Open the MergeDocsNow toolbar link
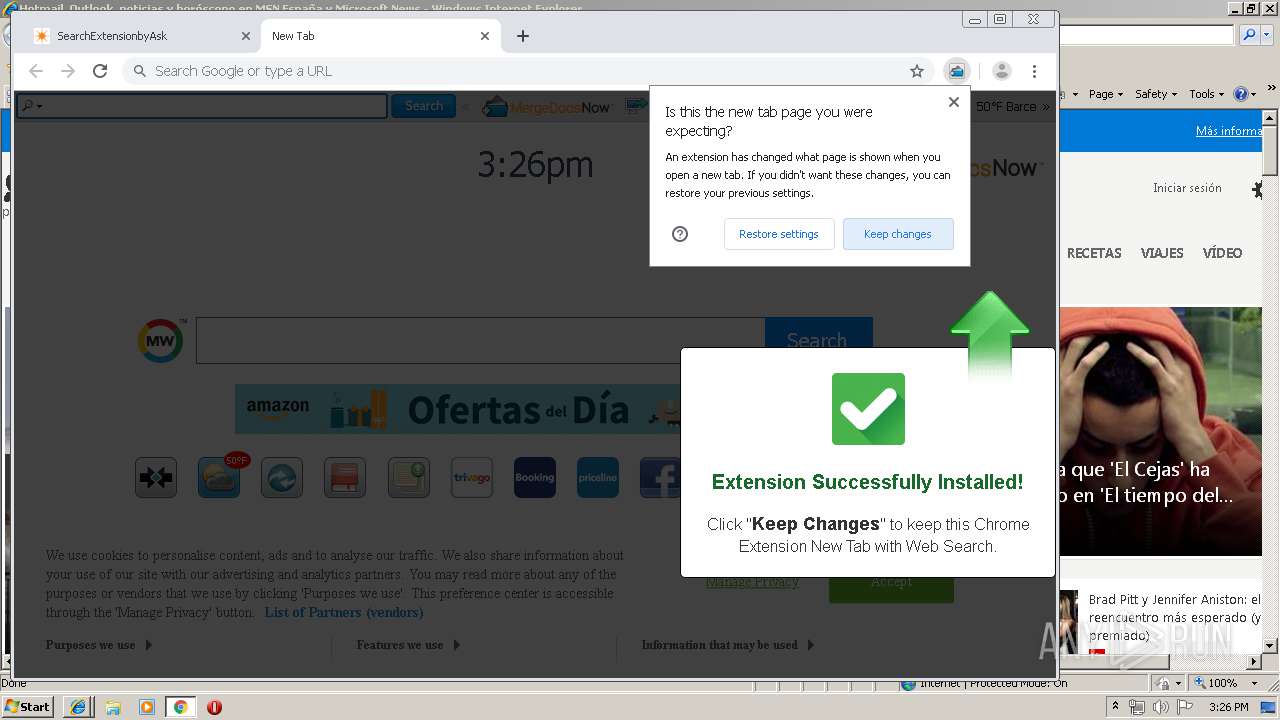This screenshot has width=1280, height=720. pyautogui.click(x=546, y=106)
